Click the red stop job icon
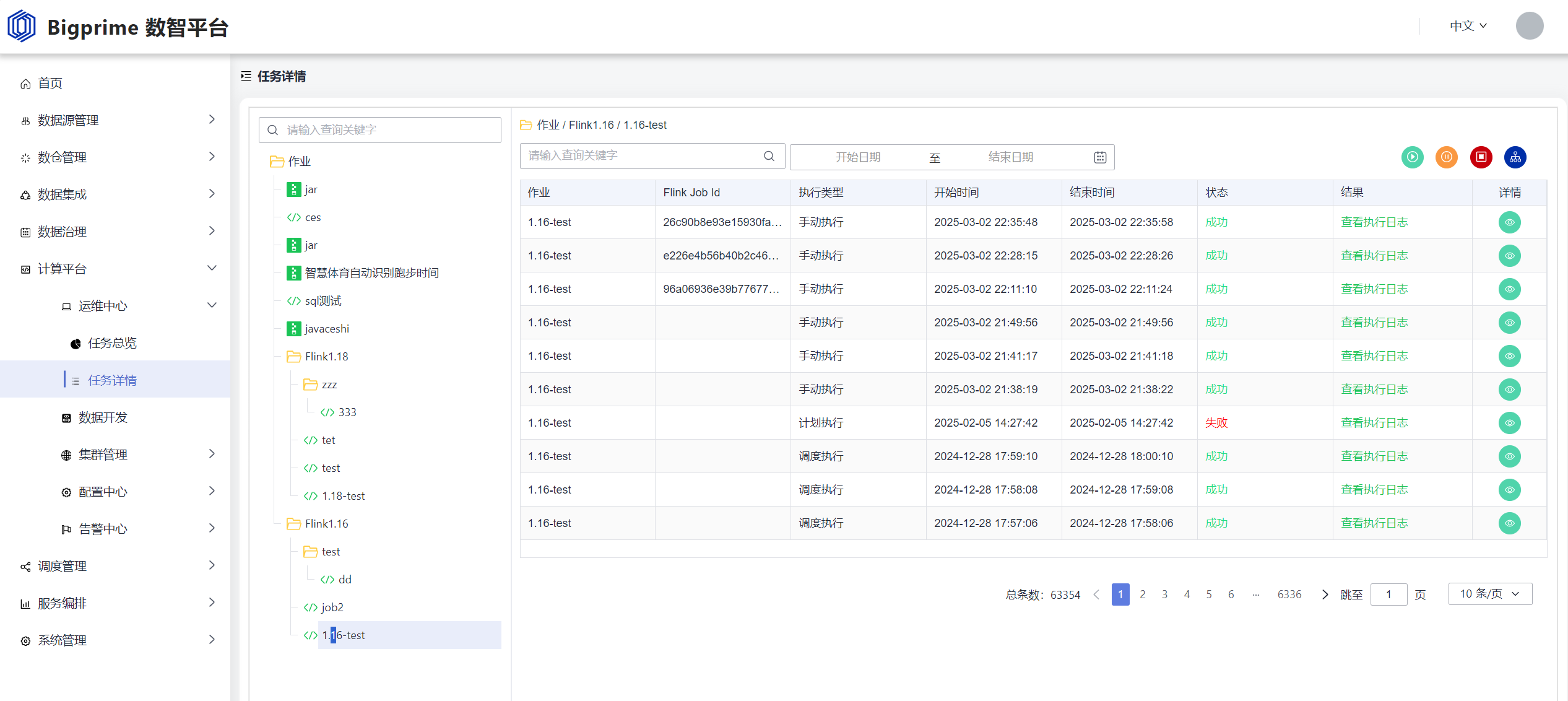 [1481, 157]
